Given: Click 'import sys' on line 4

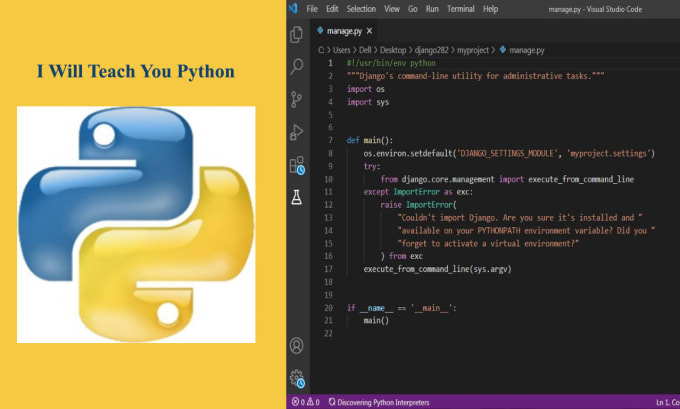Looking at the screenshot, I should [368, 102].
